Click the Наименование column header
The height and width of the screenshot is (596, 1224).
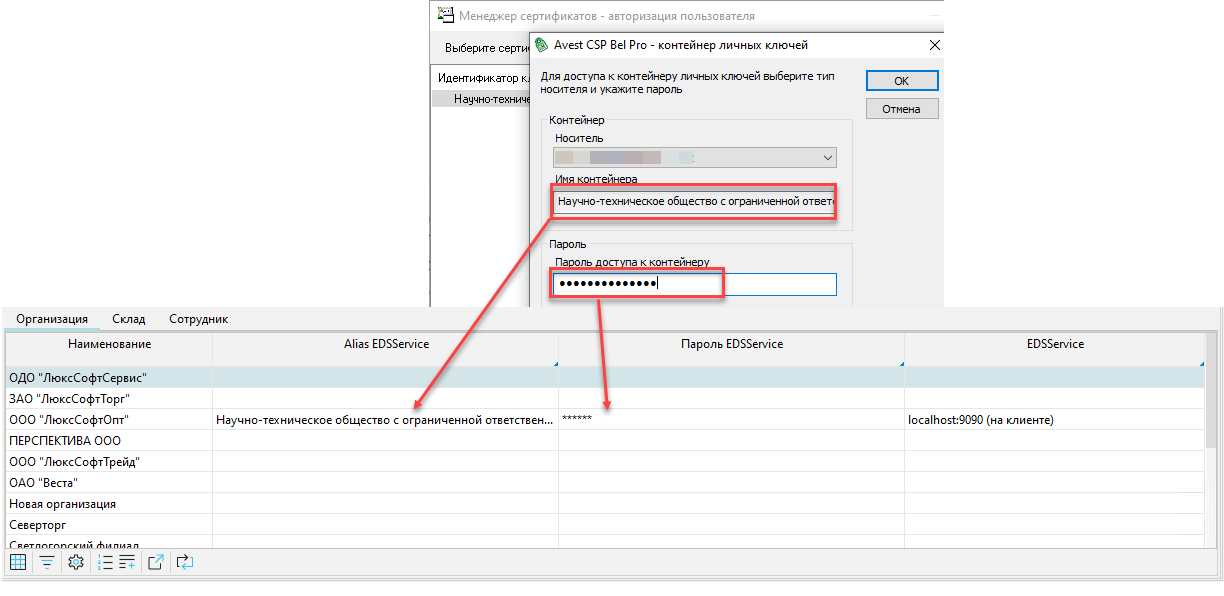(x=109, y=344)
